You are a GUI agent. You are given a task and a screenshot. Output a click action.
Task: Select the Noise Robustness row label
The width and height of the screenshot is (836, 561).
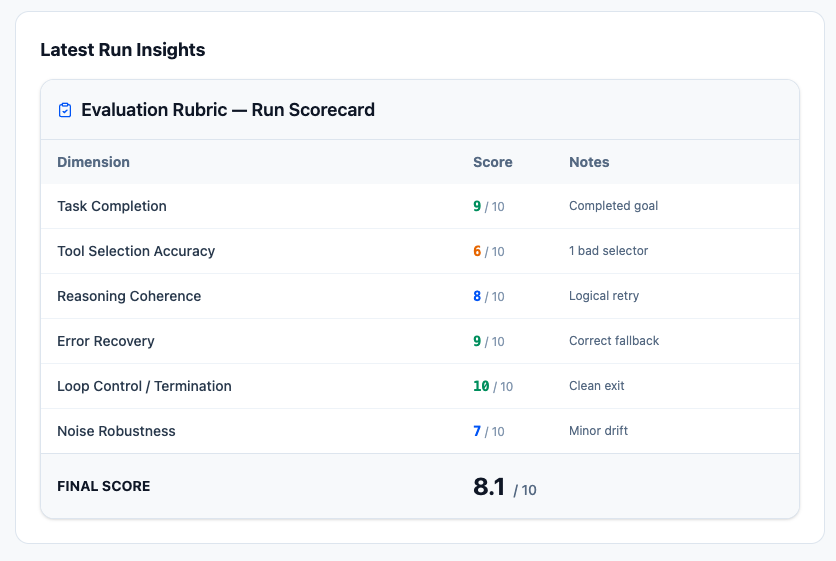116,431
